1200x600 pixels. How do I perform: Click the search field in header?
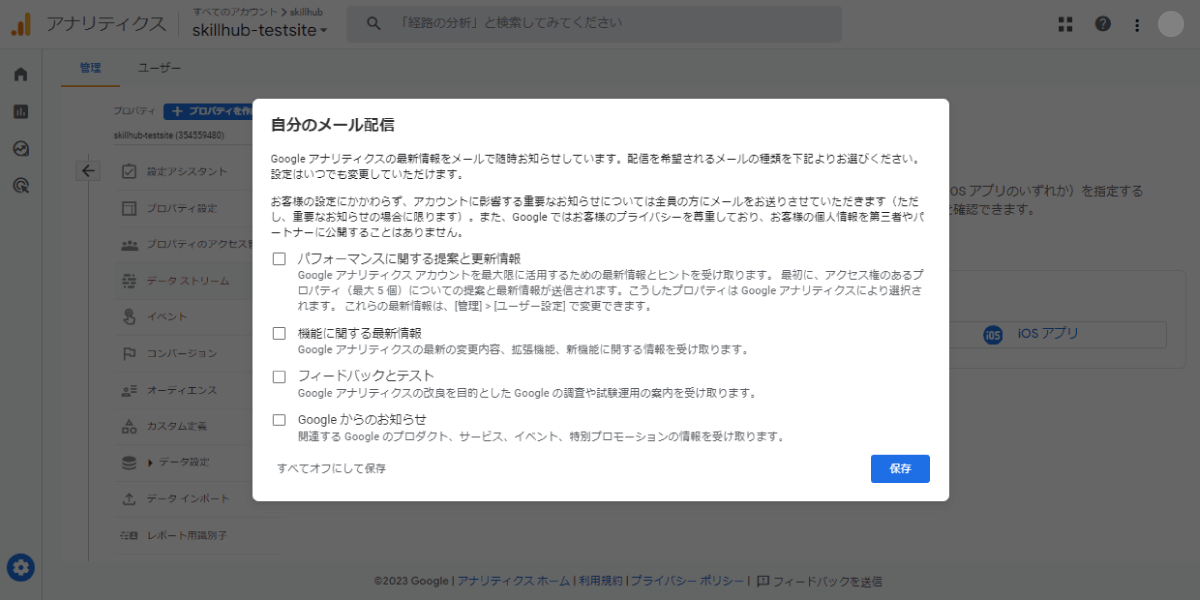(x=594, y=24)
